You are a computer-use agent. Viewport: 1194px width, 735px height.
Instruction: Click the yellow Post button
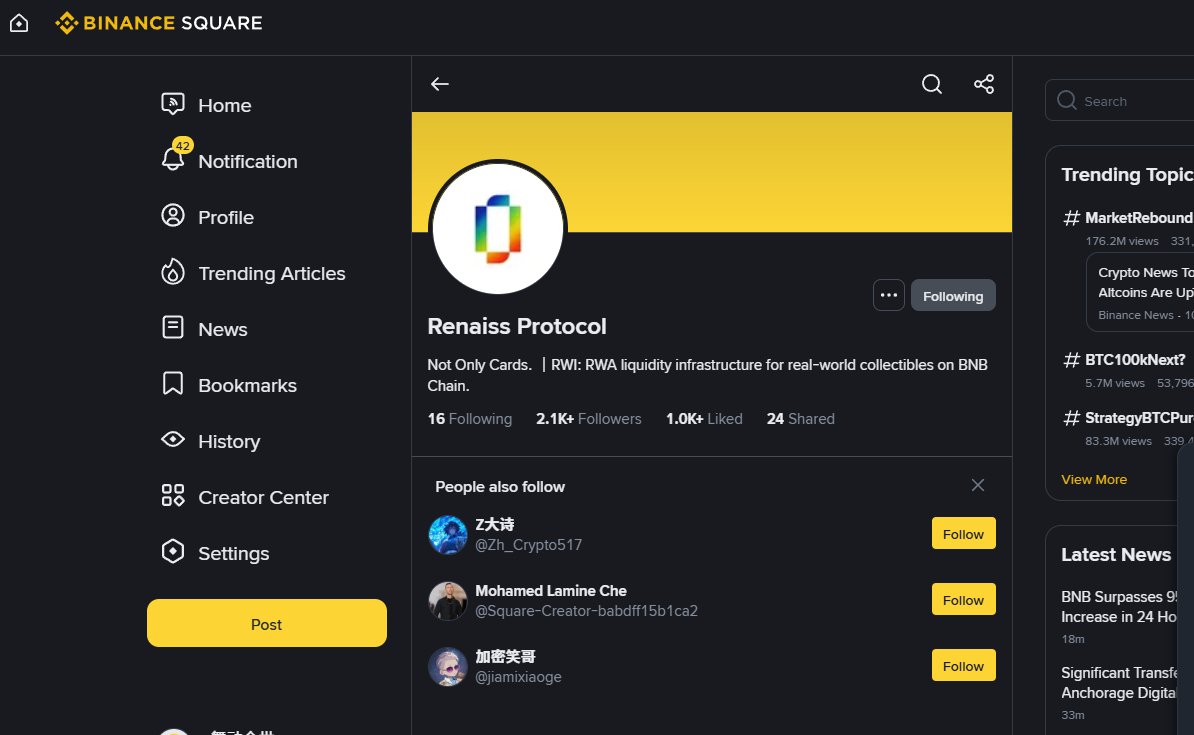(267, 623)
